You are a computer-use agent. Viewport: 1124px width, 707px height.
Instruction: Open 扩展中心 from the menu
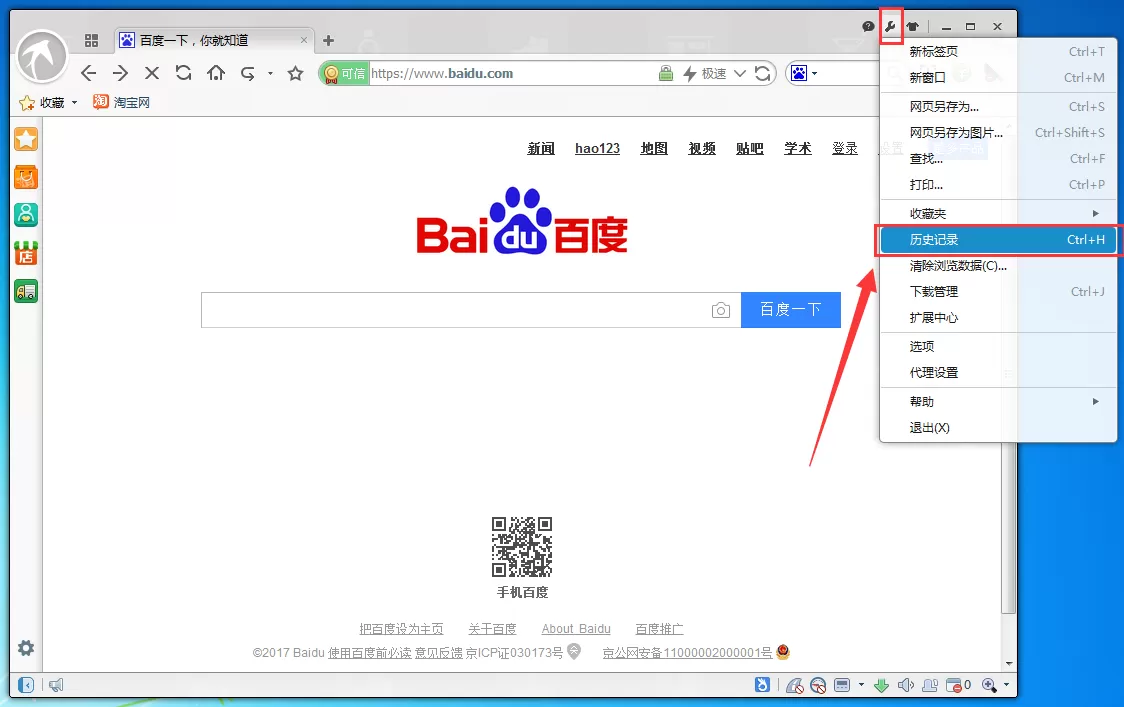coord(999,318)
